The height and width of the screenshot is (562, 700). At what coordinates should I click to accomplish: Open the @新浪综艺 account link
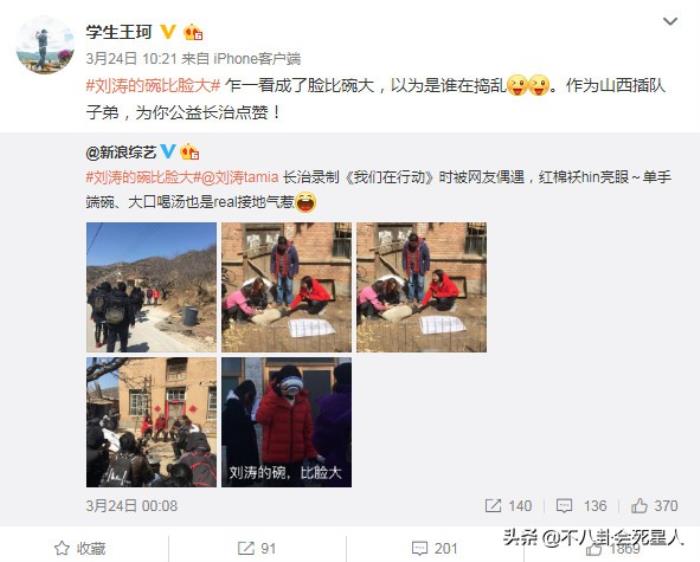click(121, 153)
